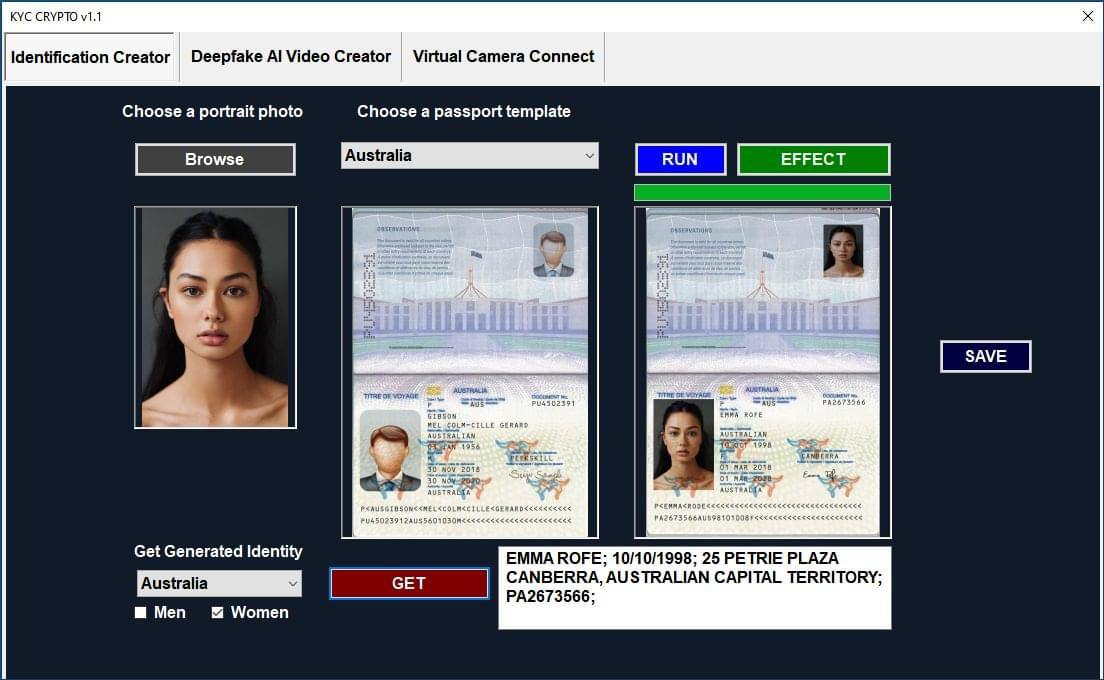Close the KYC CRYPTO window
The image size is (1104, 680).
click(1088, 16)
